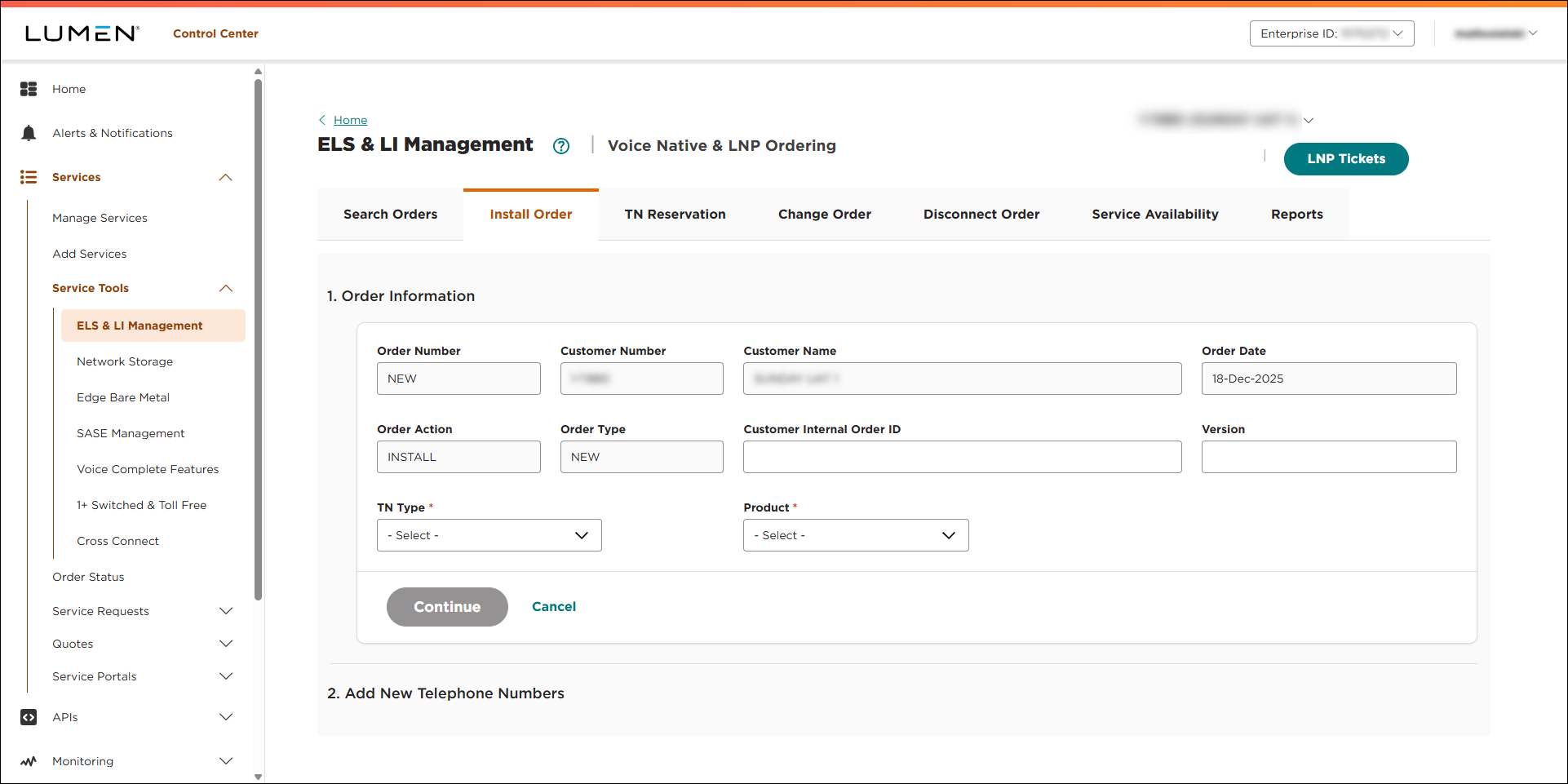Switch to the Search Orders tab
Screen dimensions: 1568x784
(x=390, y=214)
